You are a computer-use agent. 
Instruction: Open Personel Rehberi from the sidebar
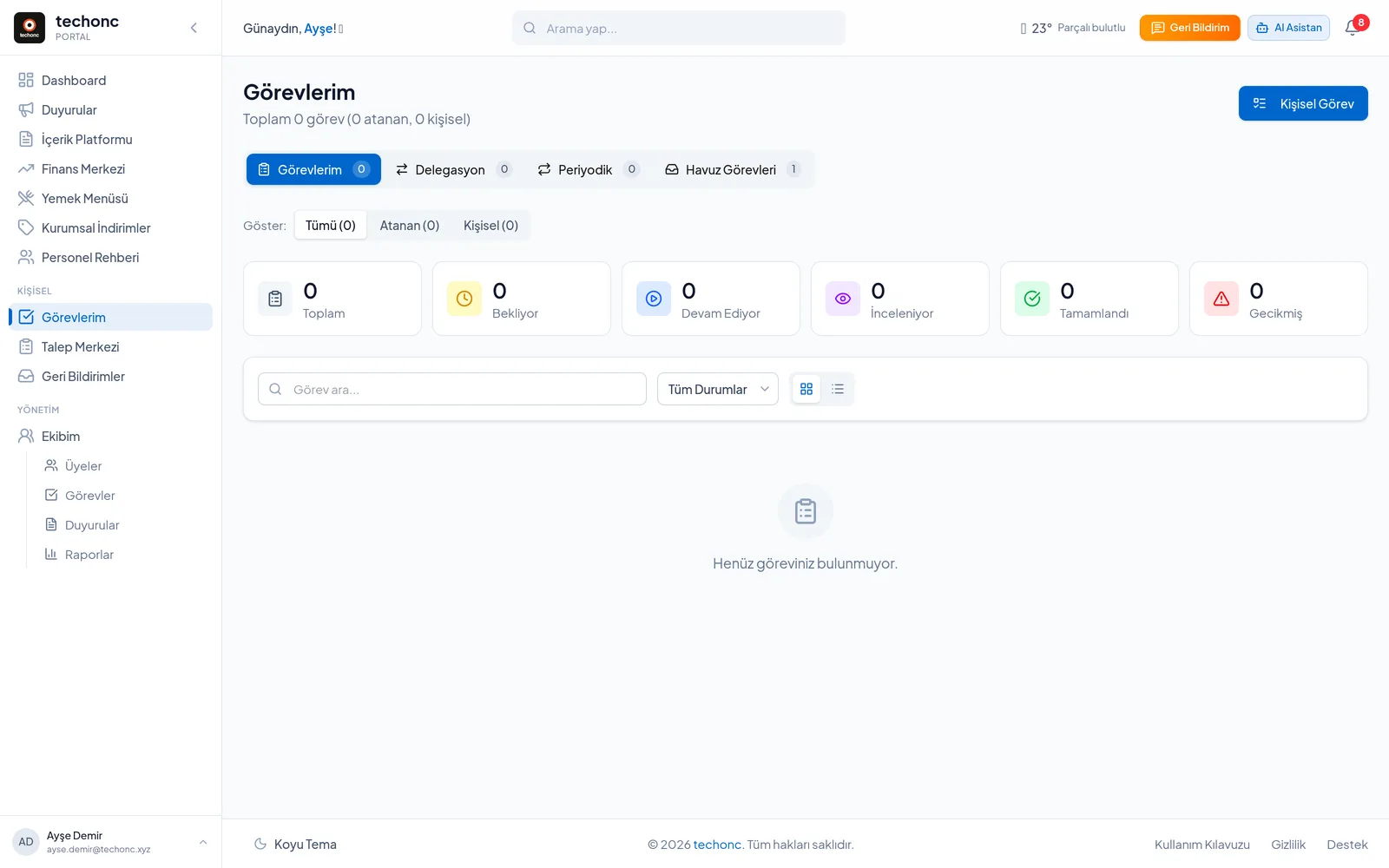[x=111, y=258]
